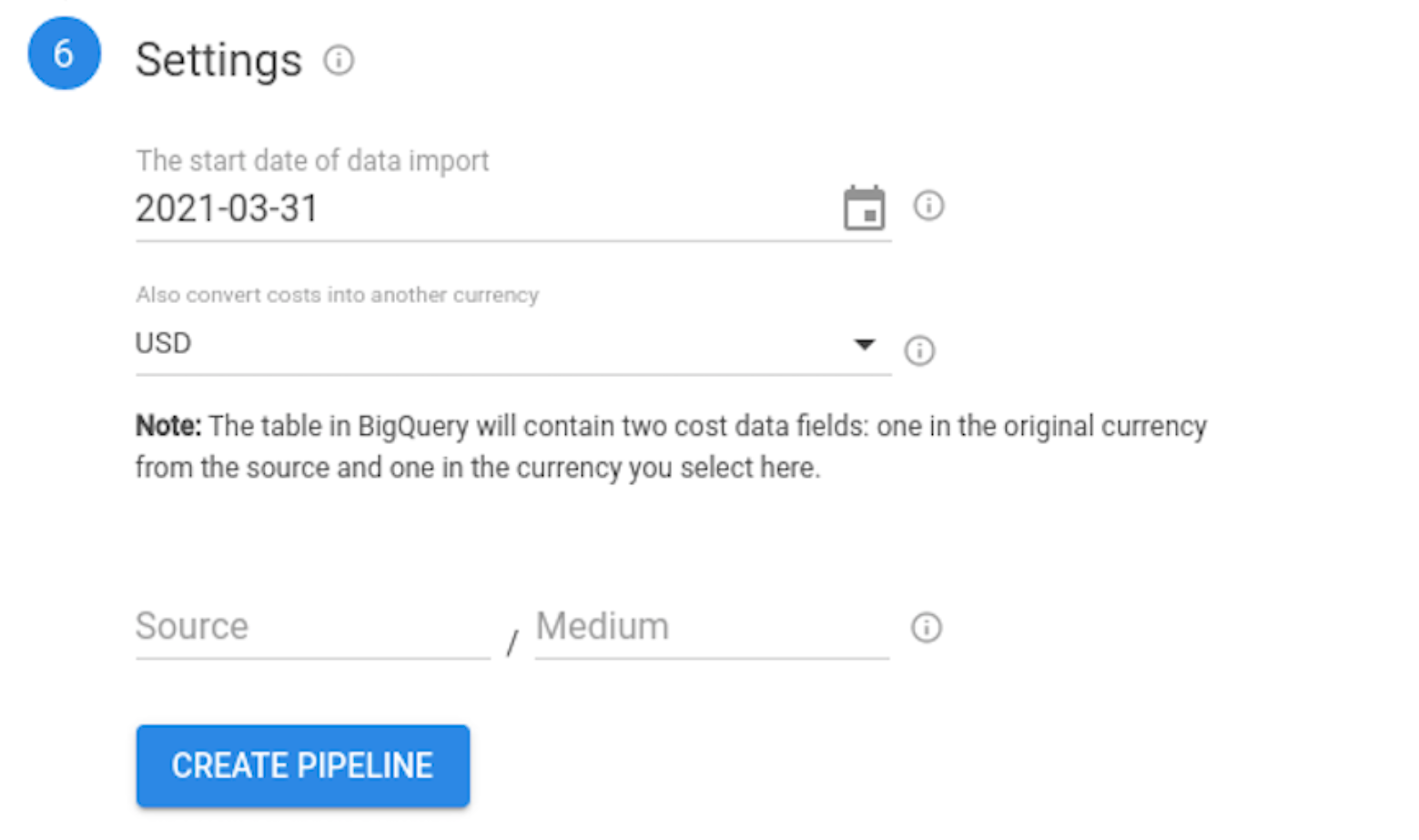Click info icon beside USD currency dropdown
1419x840 pixels.
click(919, 349)
